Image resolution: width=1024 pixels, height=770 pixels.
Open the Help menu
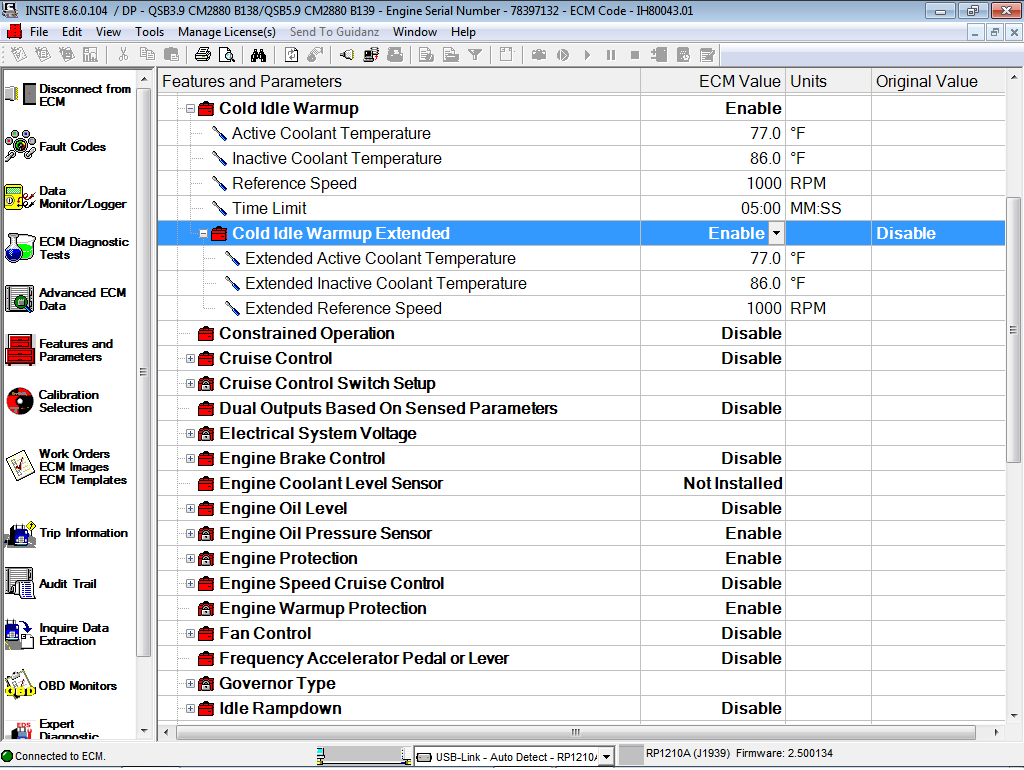pyautogui.click(x=463, y=32)
